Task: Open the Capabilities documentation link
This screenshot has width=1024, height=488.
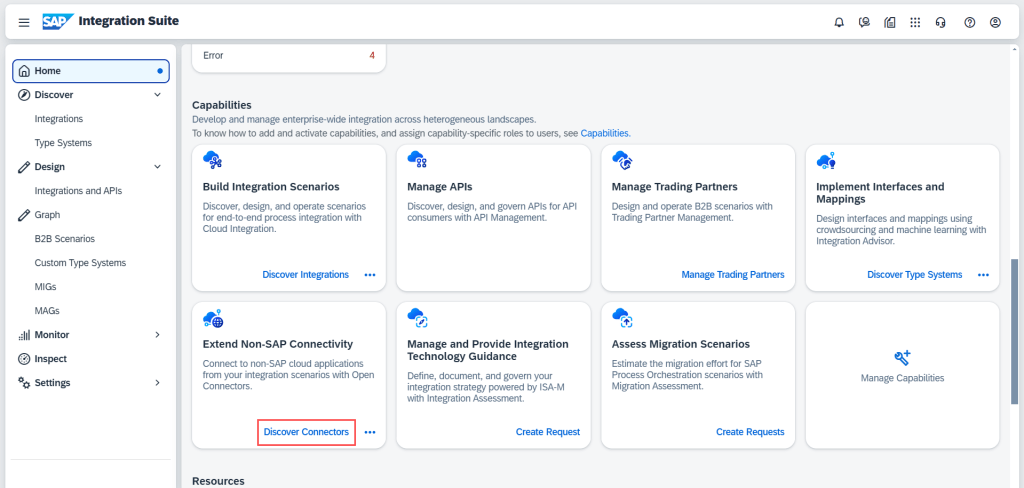Action: click(605, 133)
